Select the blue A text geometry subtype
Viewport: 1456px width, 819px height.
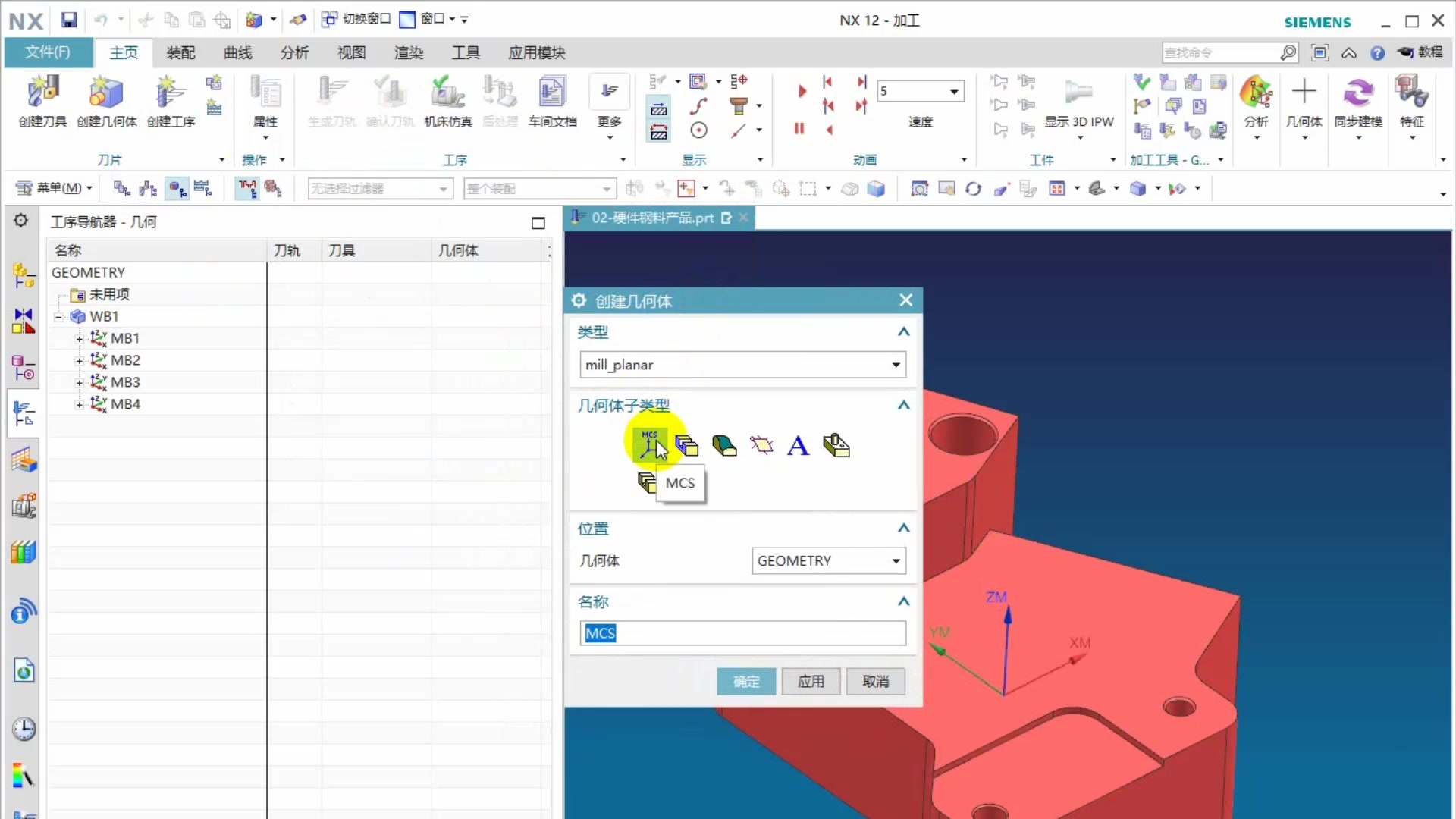(798, 445)
